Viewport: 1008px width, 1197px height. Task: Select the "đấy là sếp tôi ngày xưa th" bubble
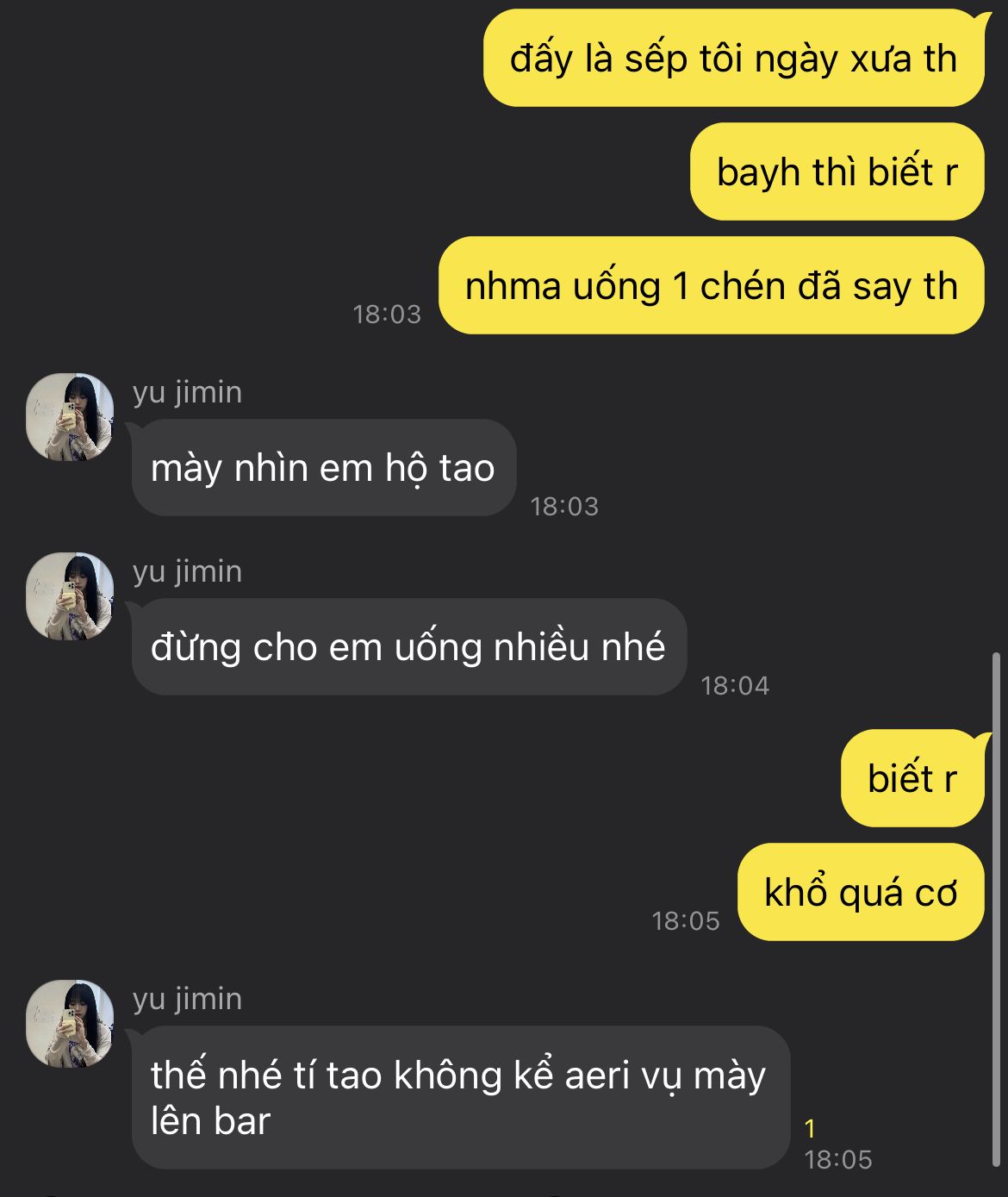tap(733, 59)
